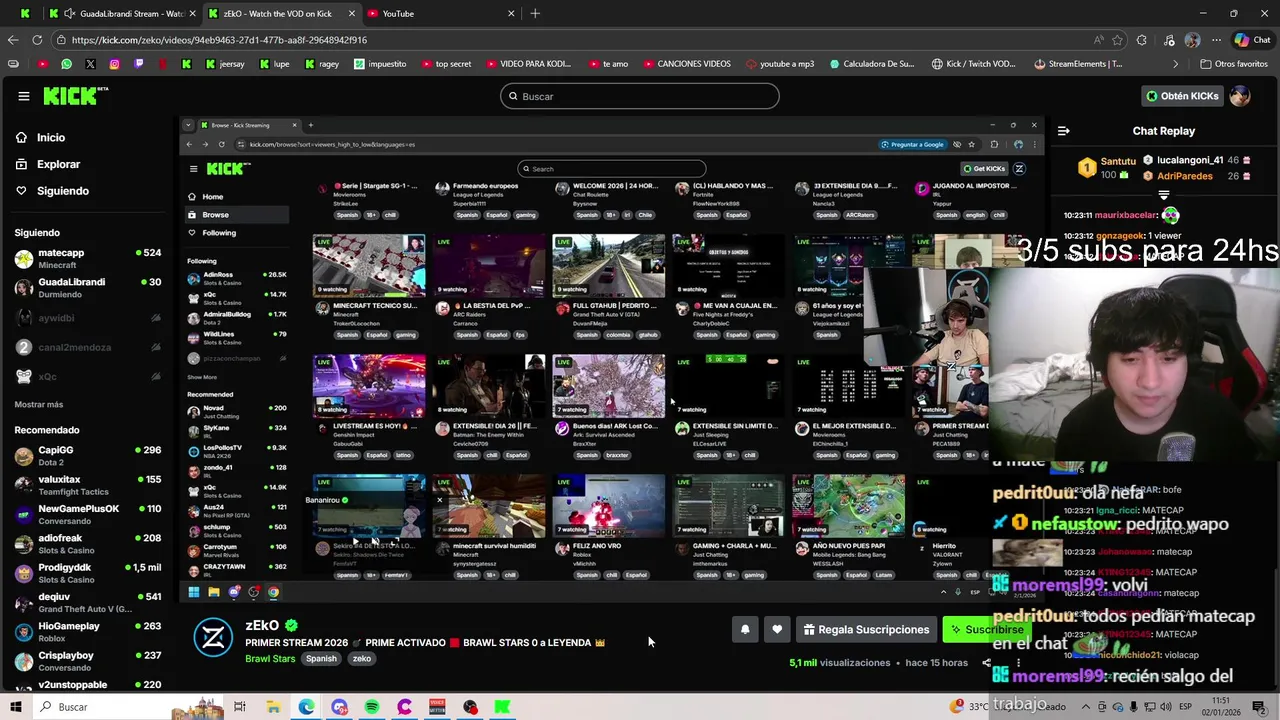This screenshot has height=720, width=1280.
Task: Click the Windows Start button
Action: [x=16, y=707]
